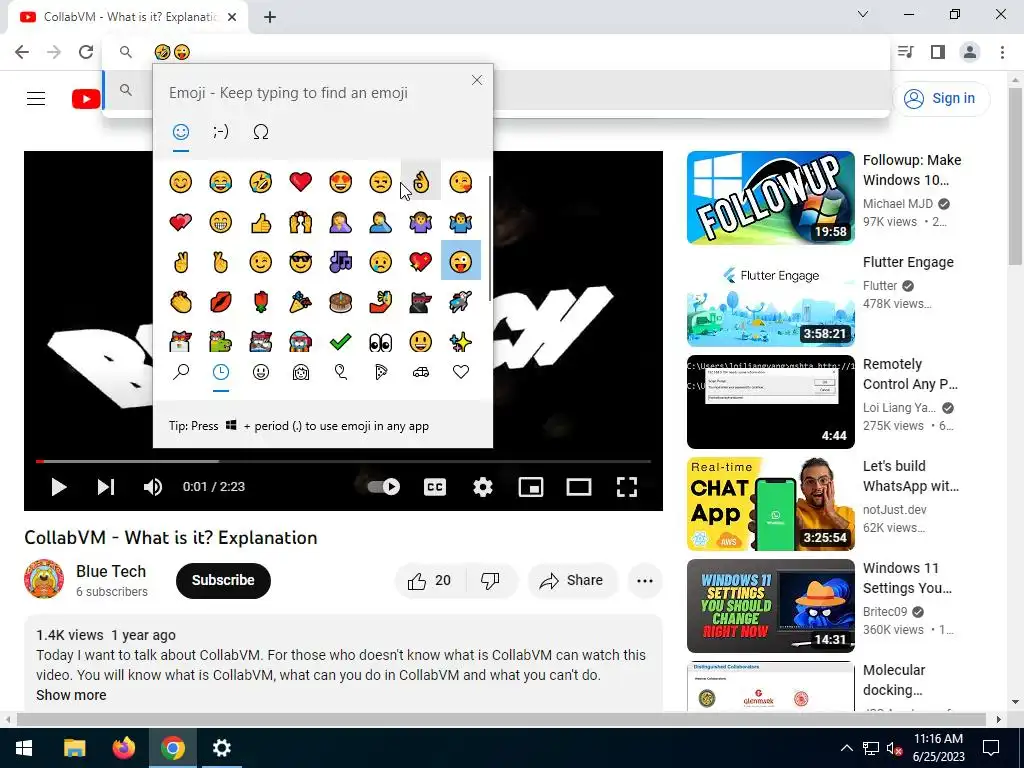Insert the thumbs up emoji
Viewport: 1024px width, 768px height.
(x=261, y=222)
